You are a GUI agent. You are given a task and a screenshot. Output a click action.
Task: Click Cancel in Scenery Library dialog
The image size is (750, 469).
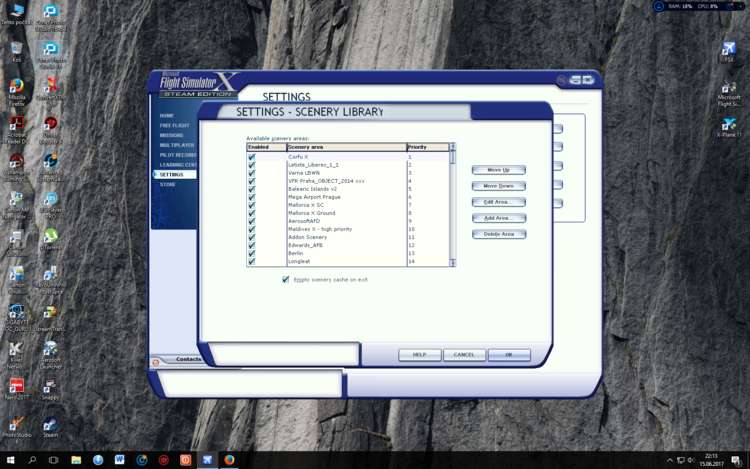point(464,355)
